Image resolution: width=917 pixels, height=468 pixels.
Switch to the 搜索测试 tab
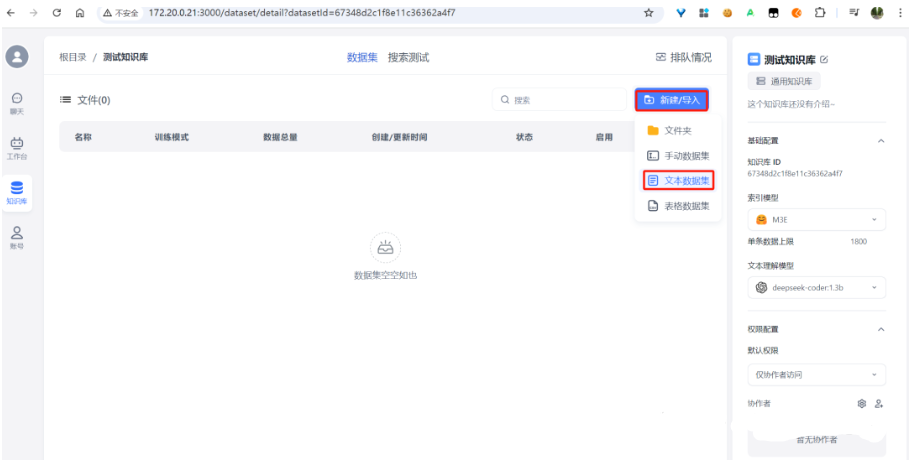(x=408, y=57)
